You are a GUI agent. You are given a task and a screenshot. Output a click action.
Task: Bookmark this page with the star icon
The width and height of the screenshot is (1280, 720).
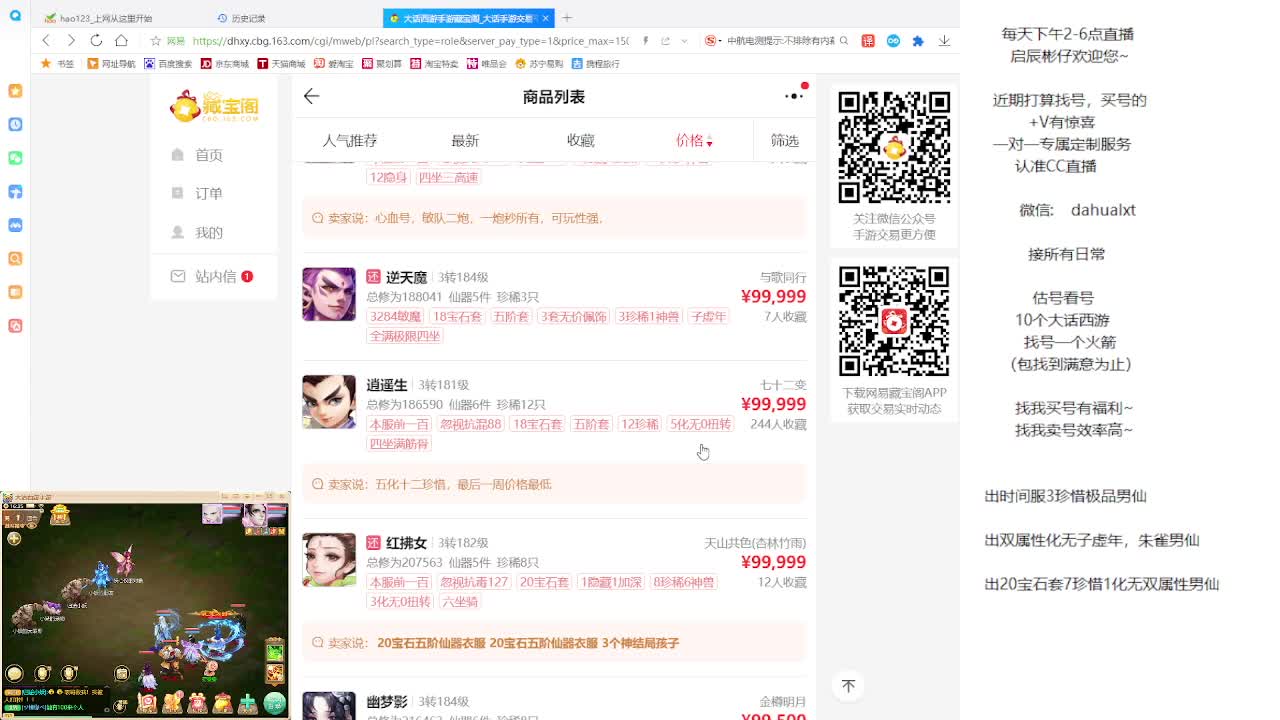[156, 41]
